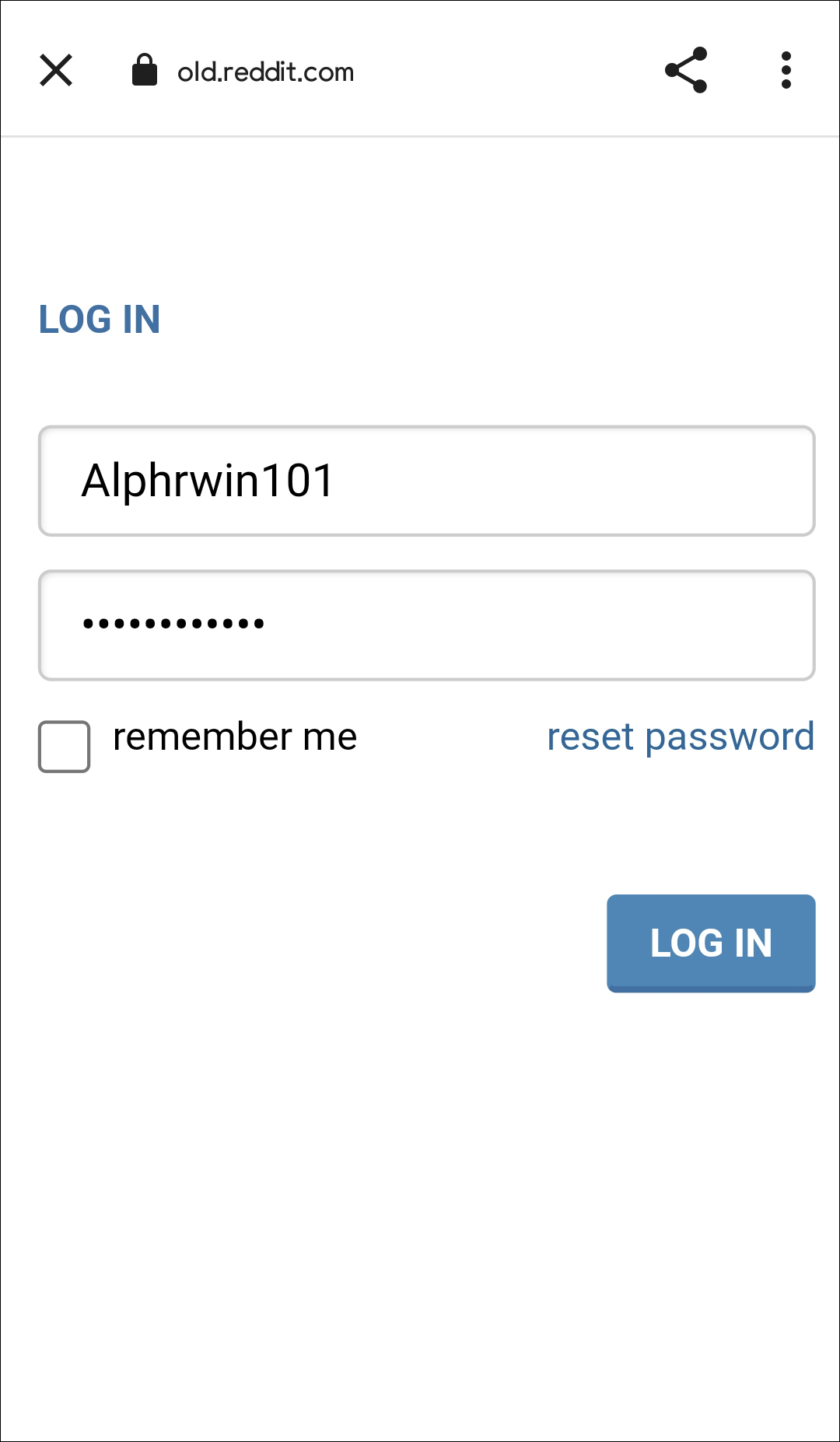View site connection info via lock
The image size is (840, 1442).
click(x=145, y=71)
